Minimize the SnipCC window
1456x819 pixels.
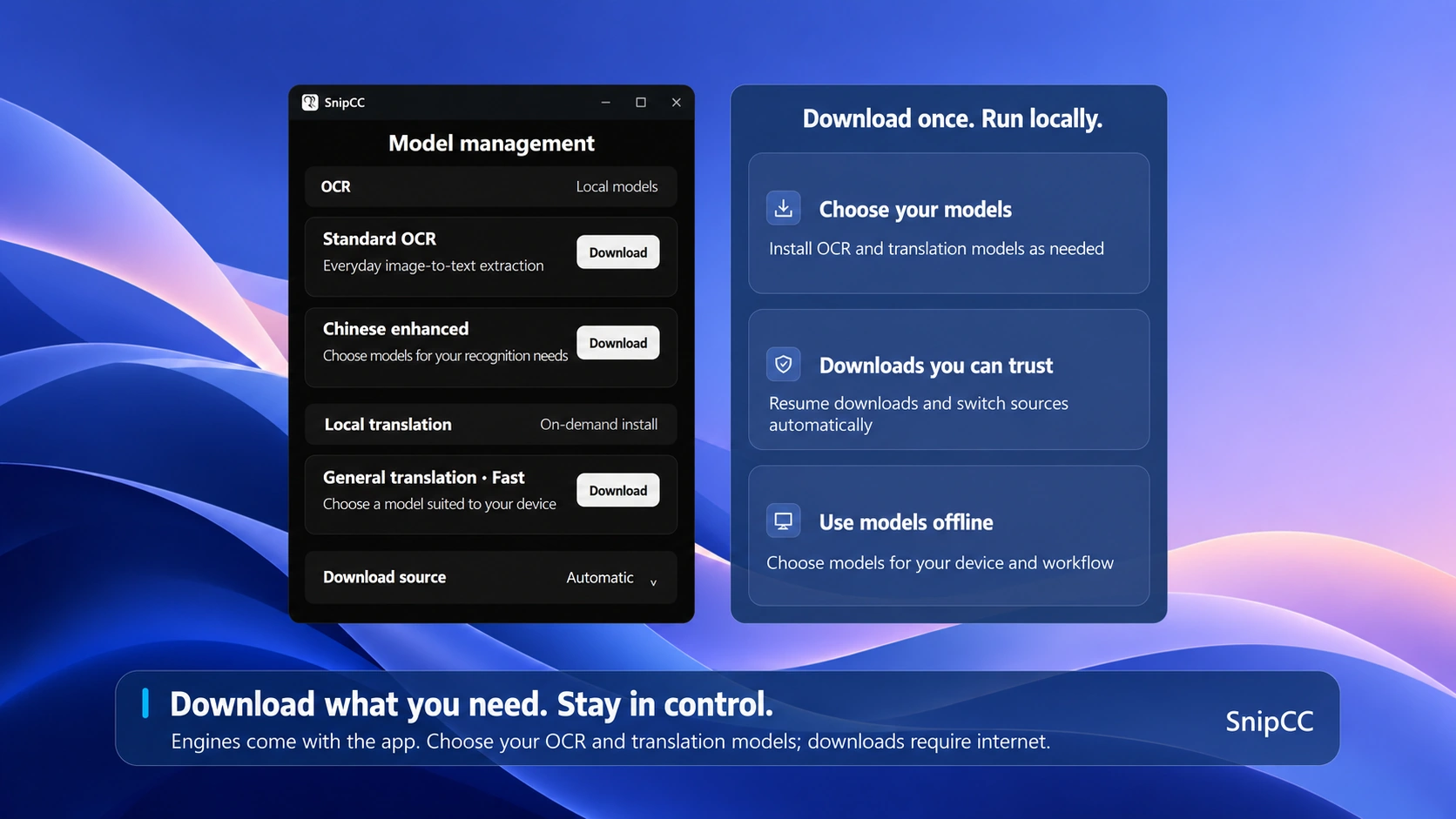coord(605,103)
